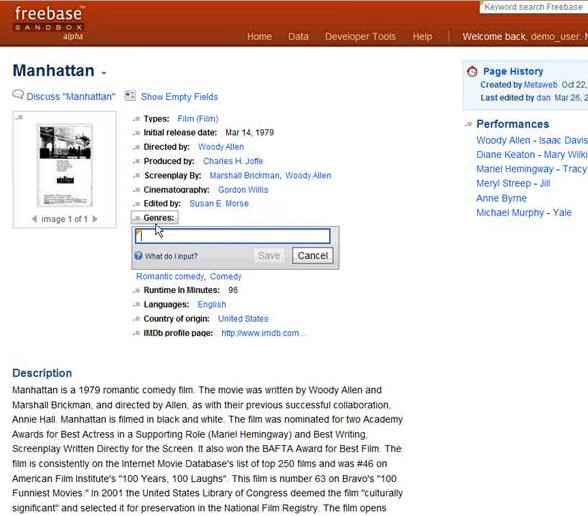Open the Susan E. Morse editor link
Viewport: 588px width, 516px height.
pos(219,204)
